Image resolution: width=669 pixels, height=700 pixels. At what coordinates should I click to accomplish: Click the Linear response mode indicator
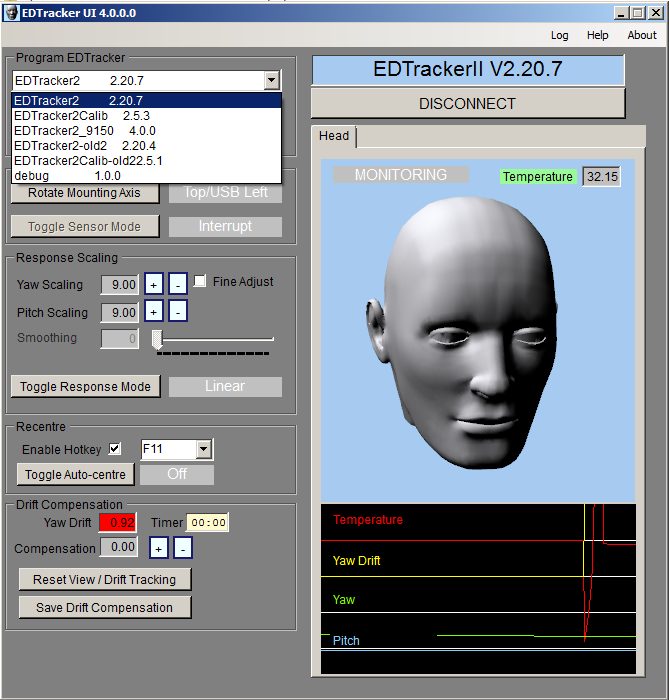pyautogui.click(x=225, y=386)
